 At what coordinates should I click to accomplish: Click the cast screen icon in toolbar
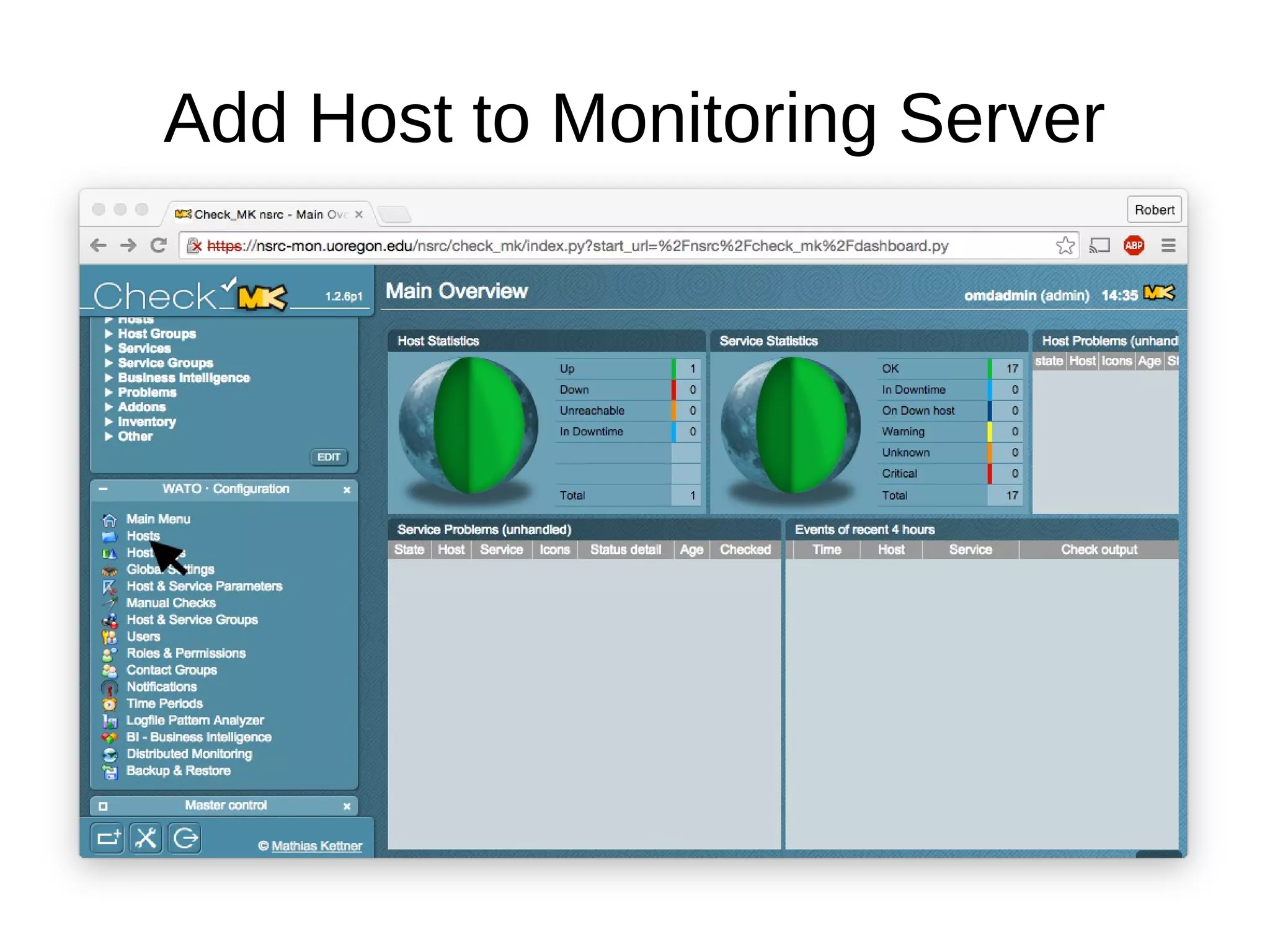click(1099, 246)
